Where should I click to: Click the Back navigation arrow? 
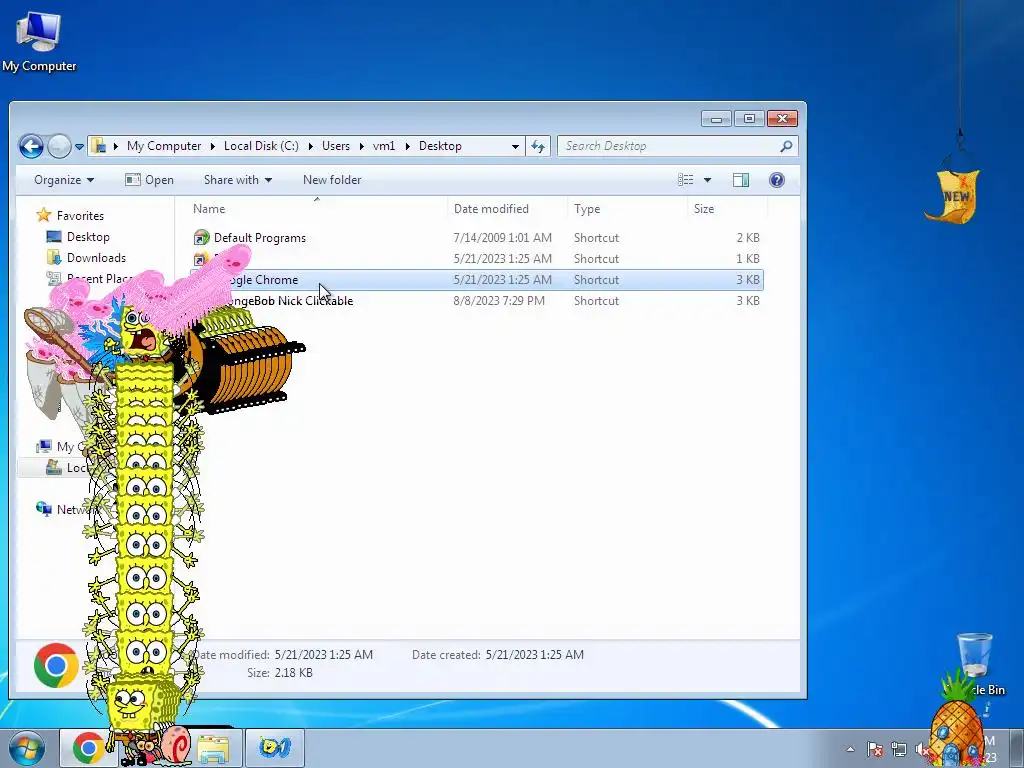pyautogui.click(x=31, y=146)
